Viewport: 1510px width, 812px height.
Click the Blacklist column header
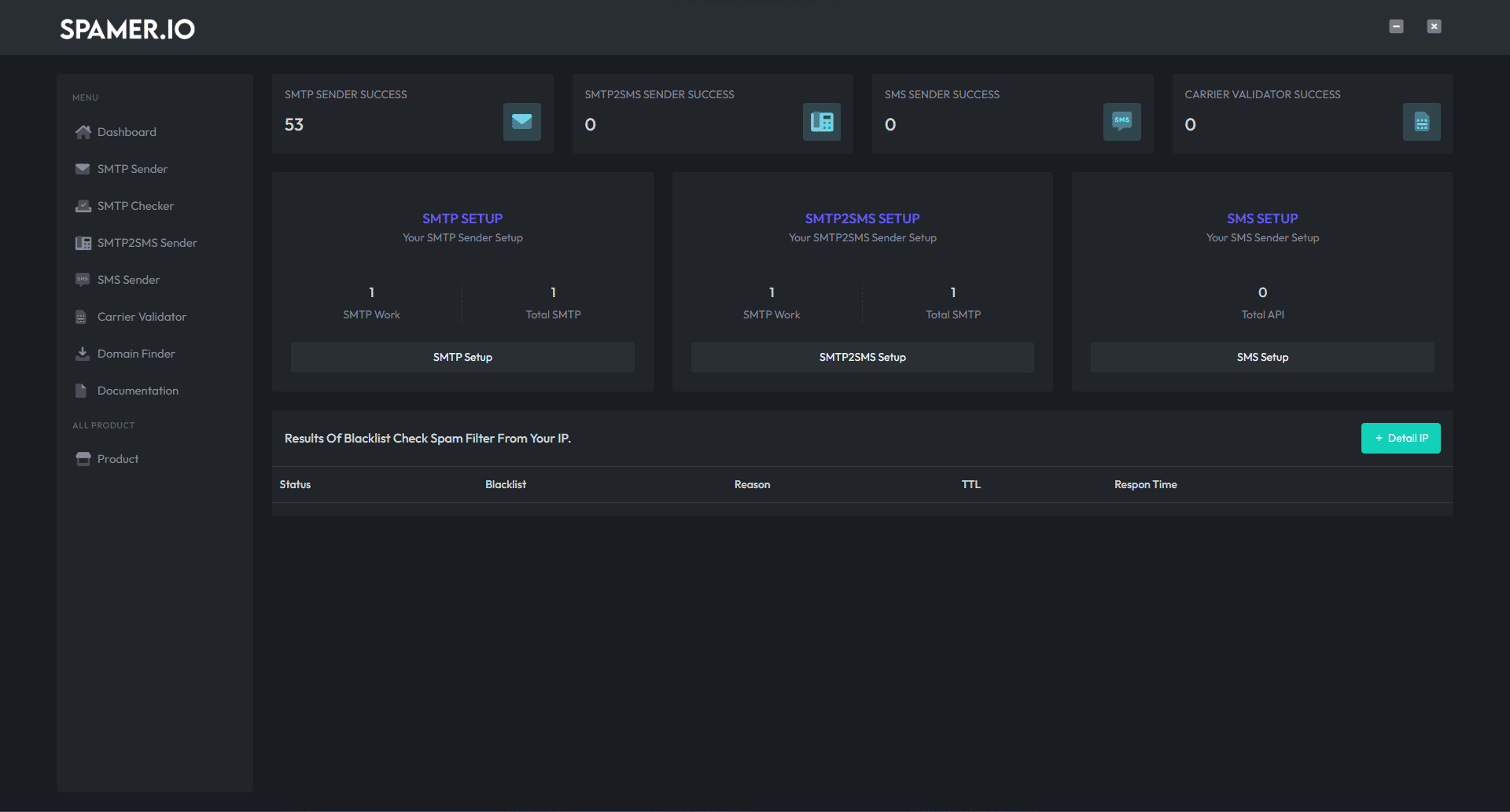coord(505,484)
